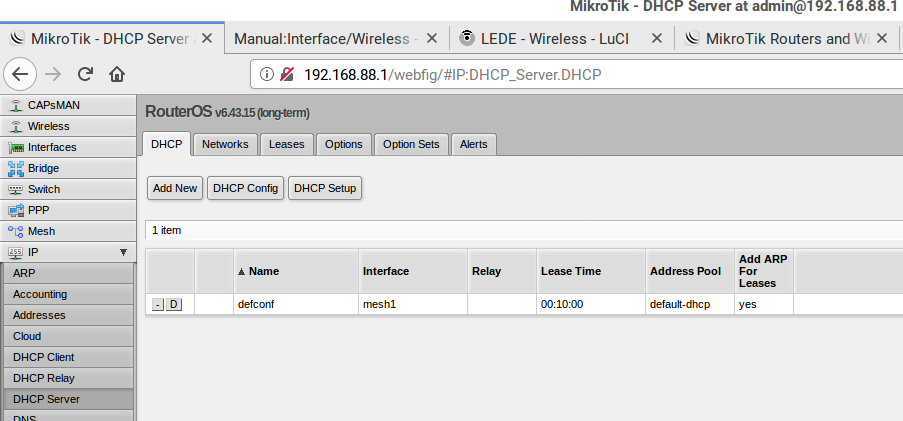Click the Relay column header
The width and height of the screenshot is (903, 421).
coord(502,271)
